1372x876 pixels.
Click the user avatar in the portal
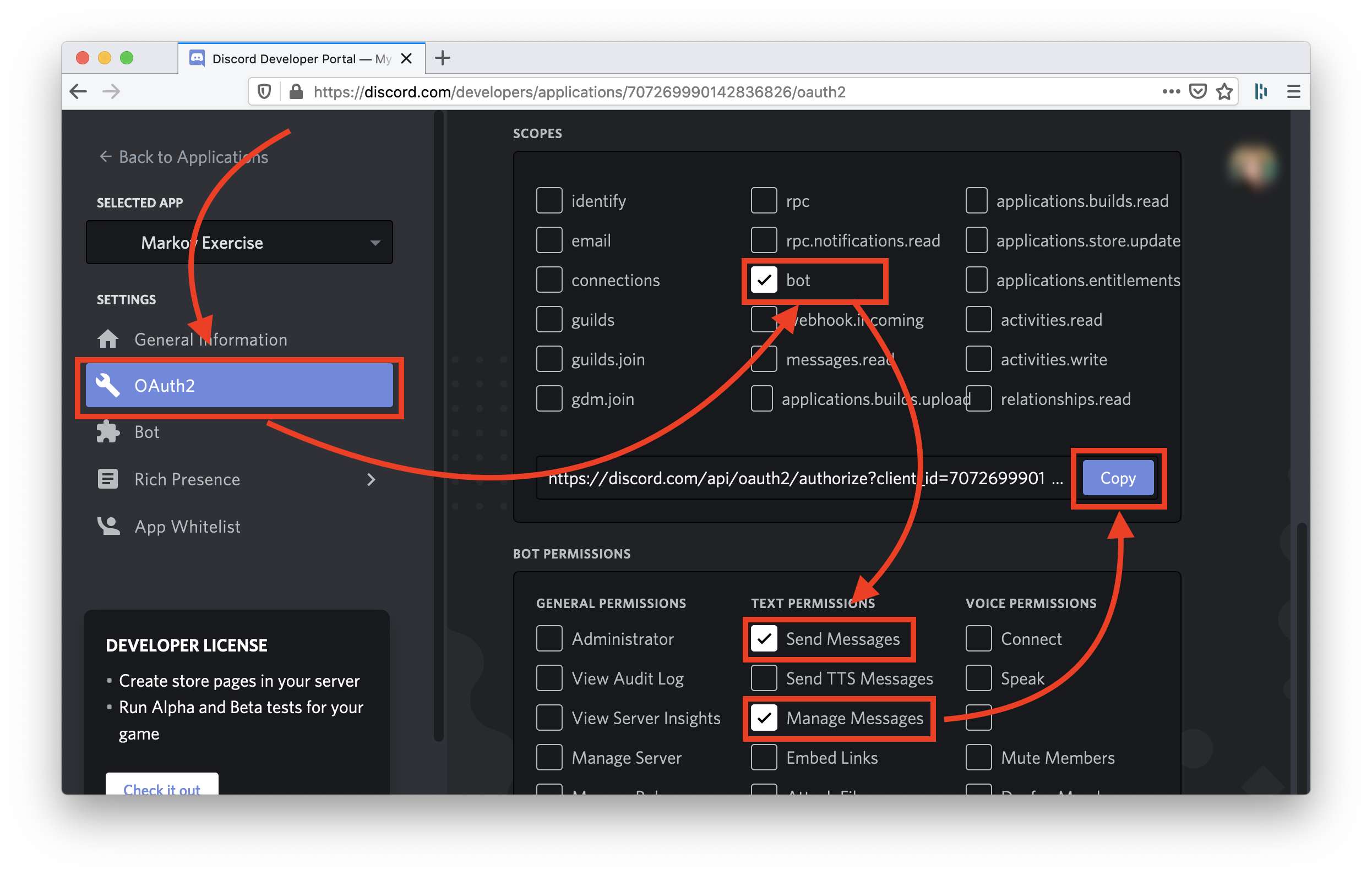(x=1253, y=165)
